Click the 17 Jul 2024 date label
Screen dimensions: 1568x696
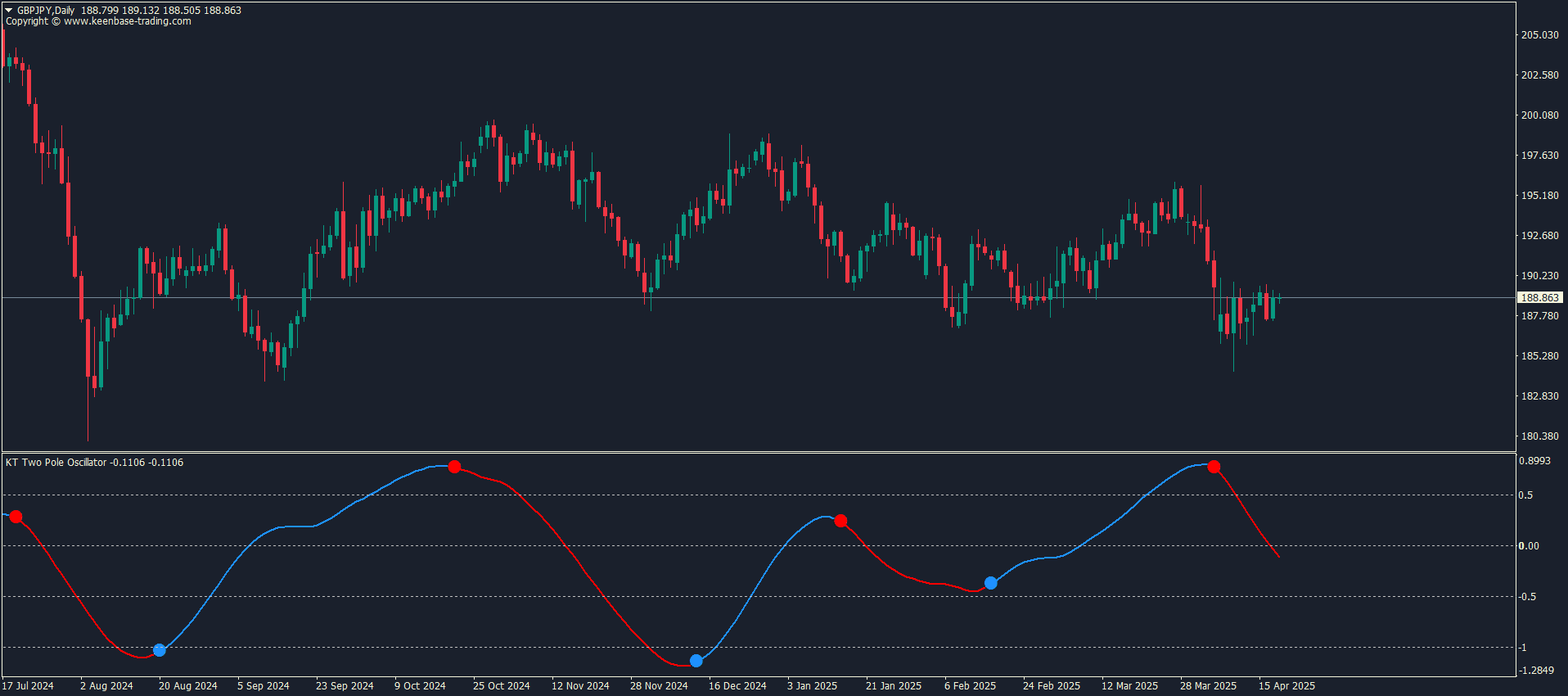pos(28,686)
